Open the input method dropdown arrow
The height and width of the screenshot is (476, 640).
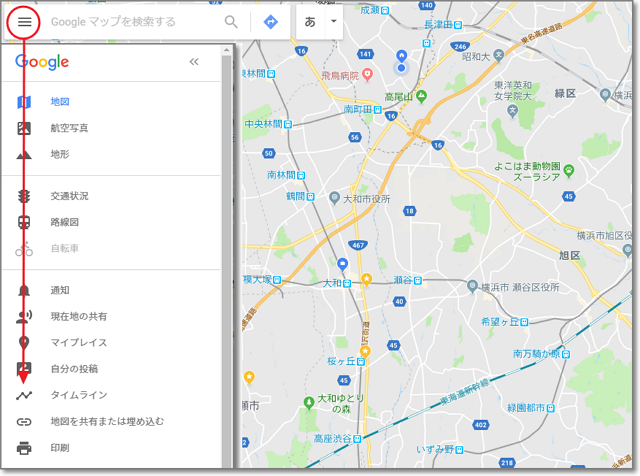pos(334,21)
